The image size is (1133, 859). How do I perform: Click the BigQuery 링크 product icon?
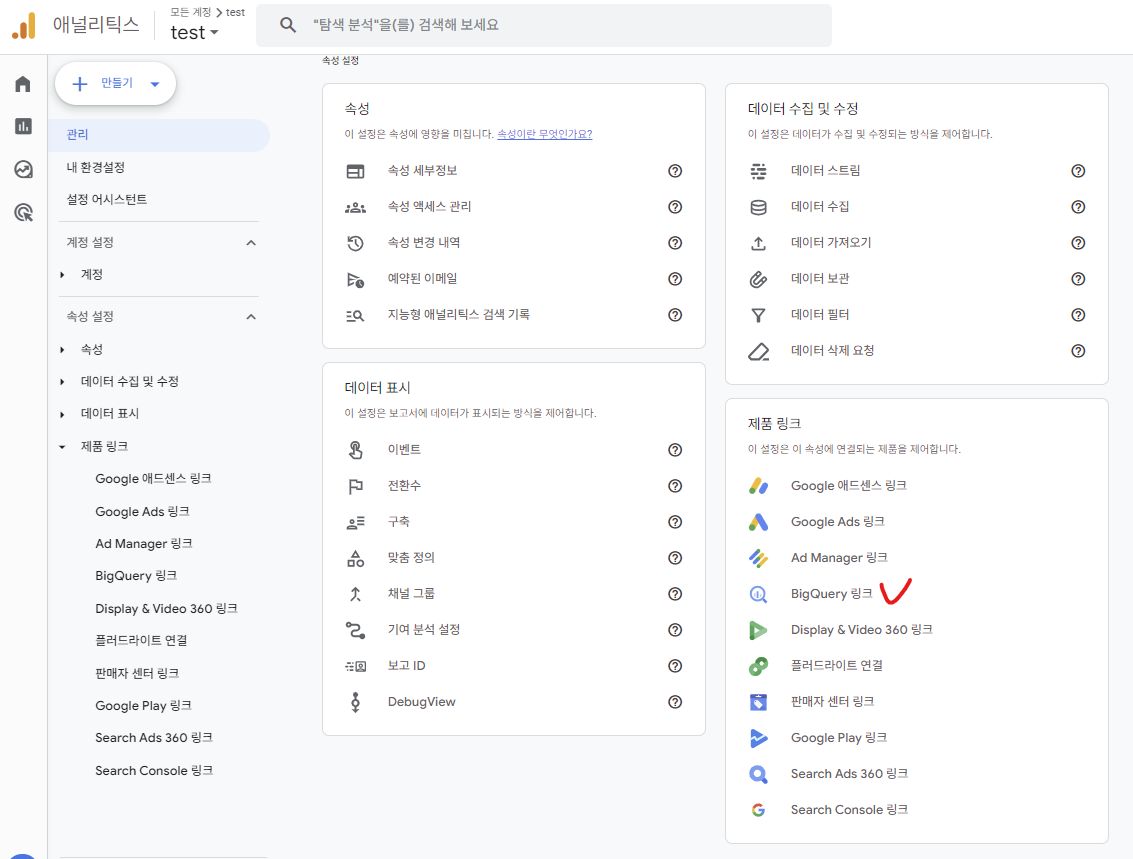pos(759,594)
